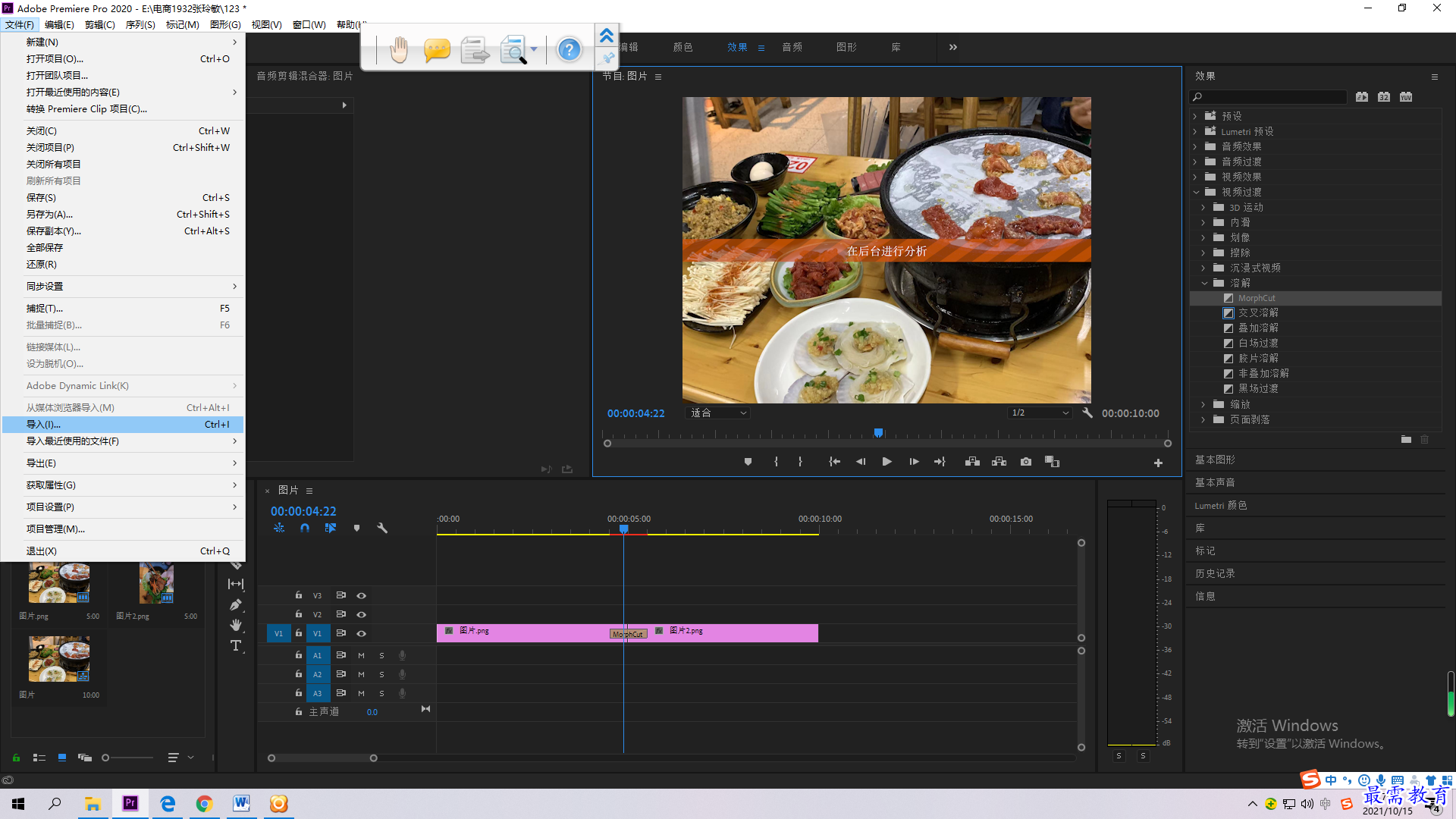Click the Extract button
1456x819 pixels.
999,462
